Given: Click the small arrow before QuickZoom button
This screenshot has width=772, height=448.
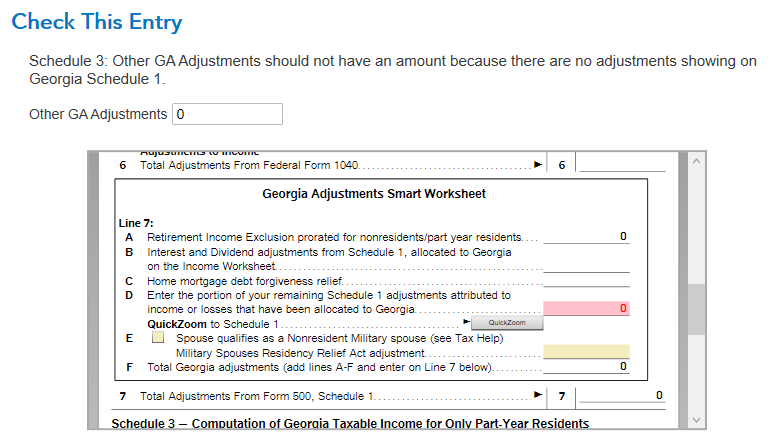Looking at the screenshot, I should tap(466, 321).
